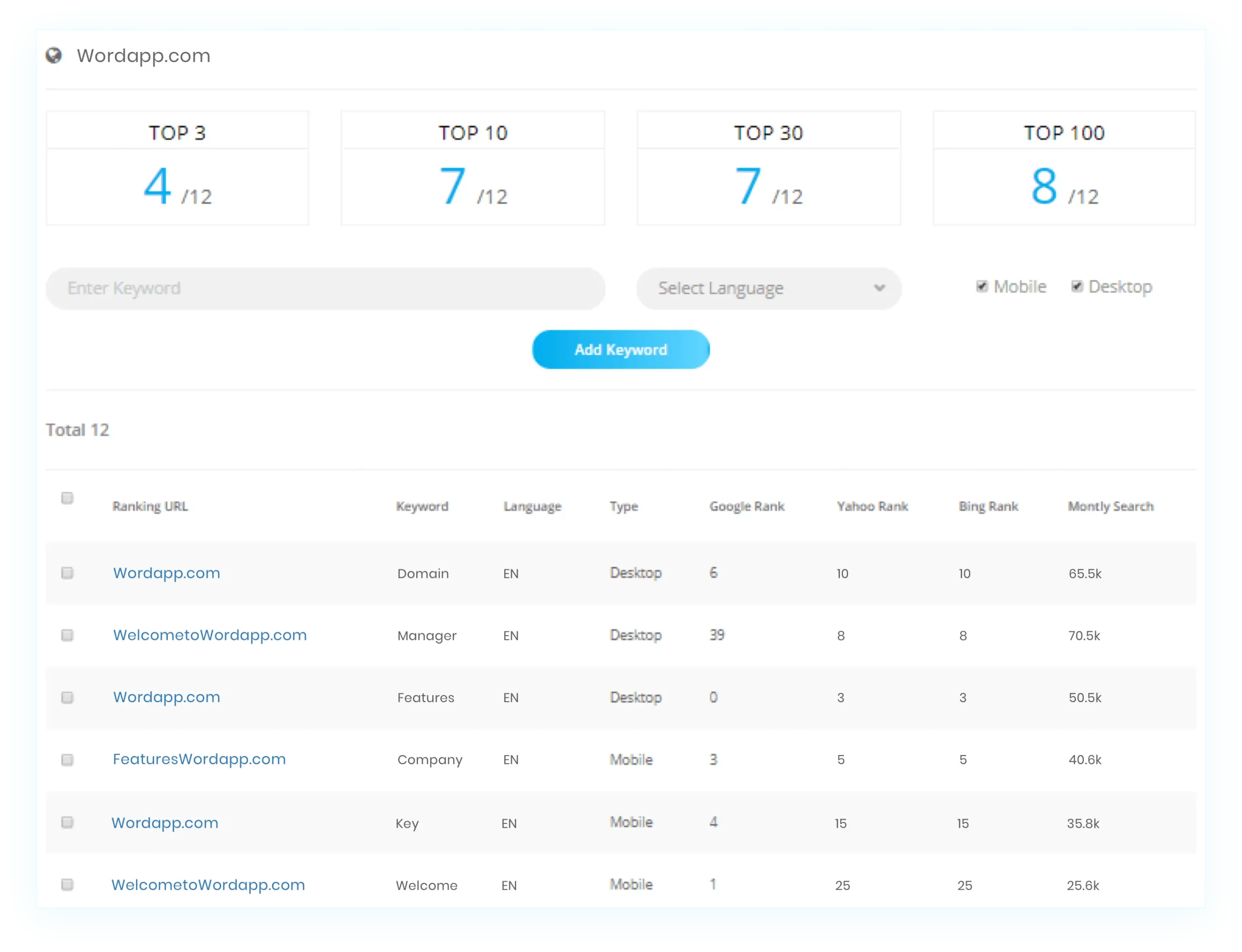
Task: Click the Montly Search column header
Action: coord(1111,507)
